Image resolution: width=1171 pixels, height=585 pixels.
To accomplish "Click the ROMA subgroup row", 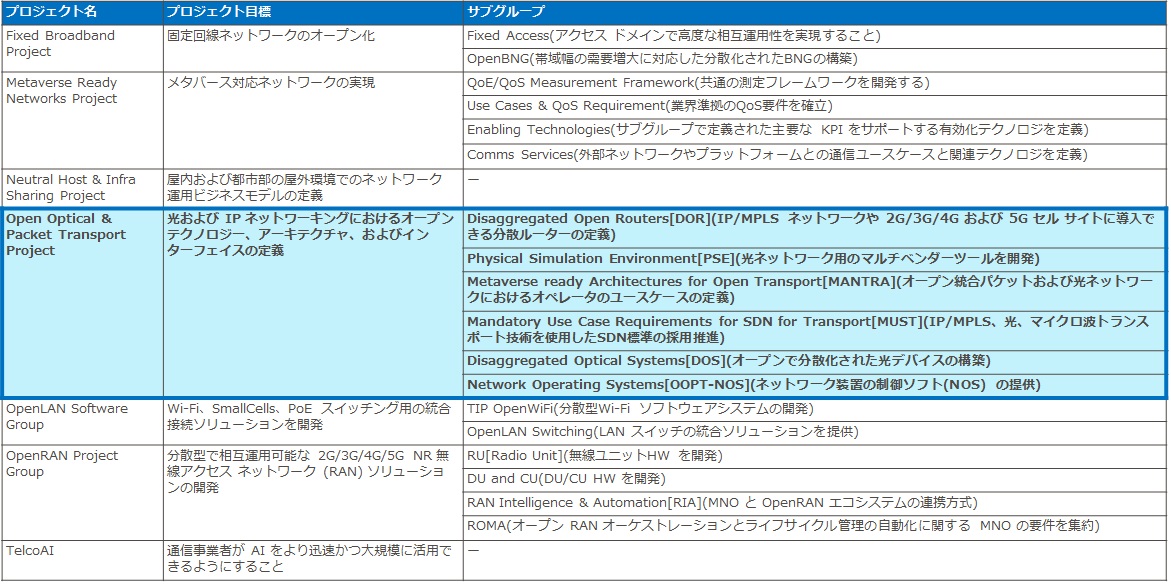I will (816, 527).
